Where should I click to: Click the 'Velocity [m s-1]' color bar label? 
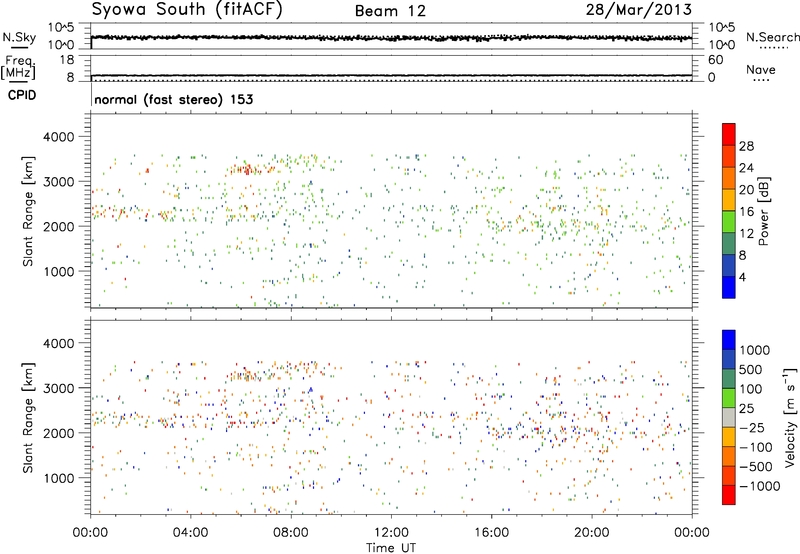pos(790,417)
